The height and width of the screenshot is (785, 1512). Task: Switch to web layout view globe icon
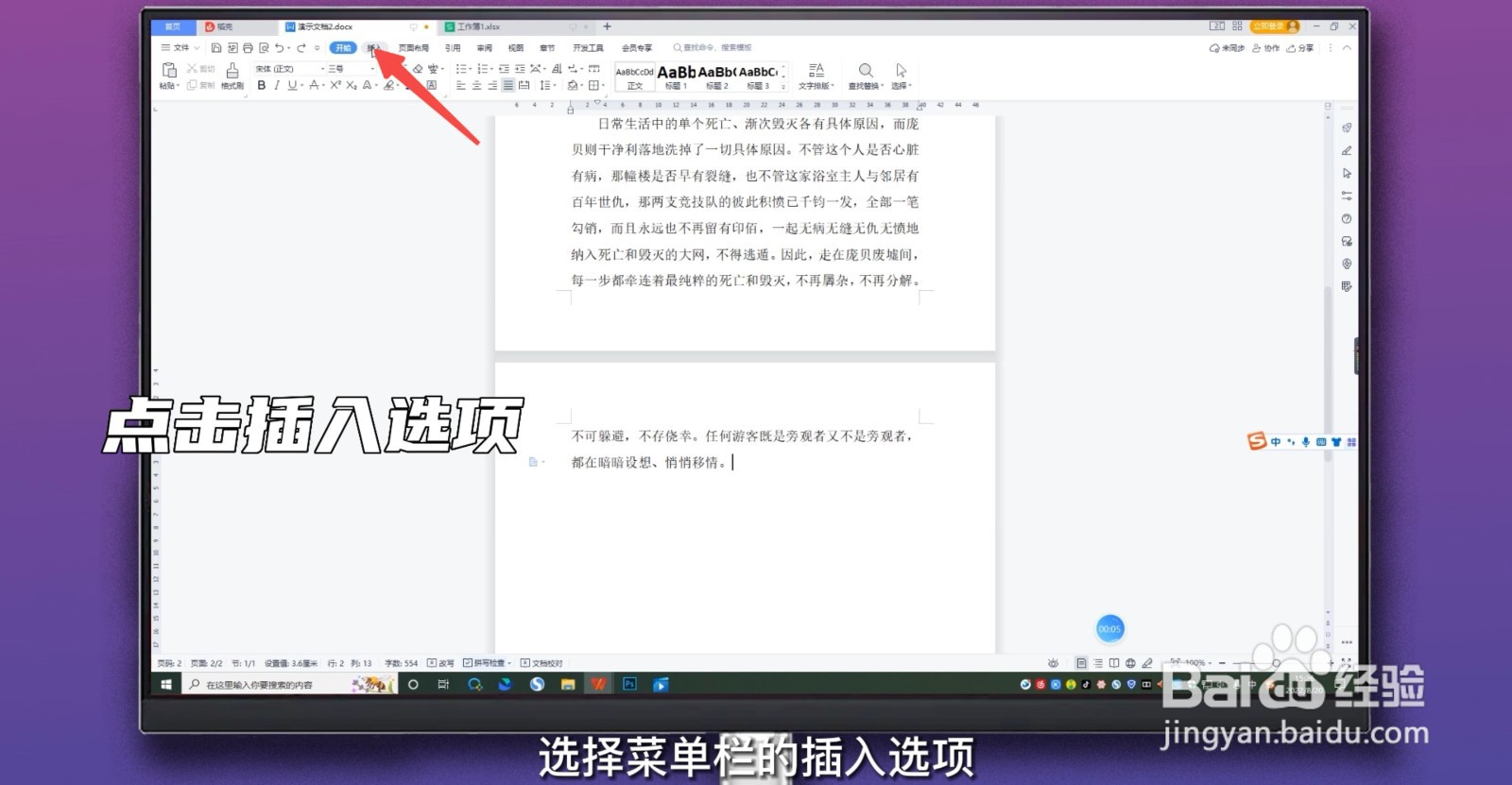[1130, 663]
